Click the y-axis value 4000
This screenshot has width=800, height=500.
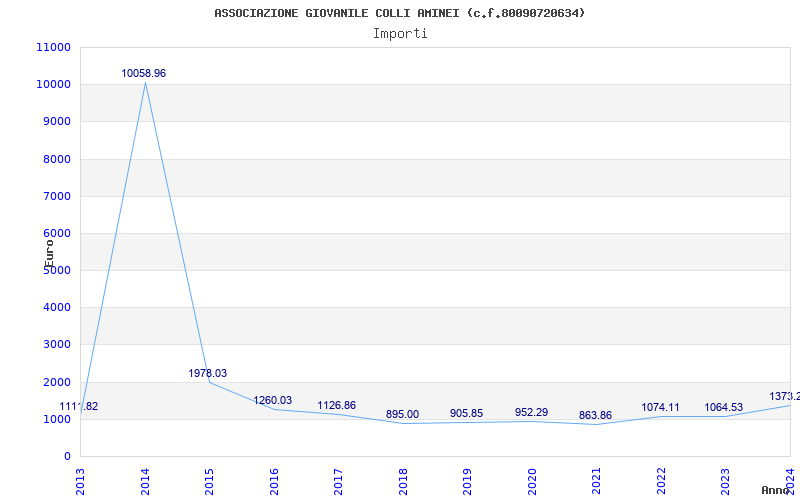click(57, 308)
